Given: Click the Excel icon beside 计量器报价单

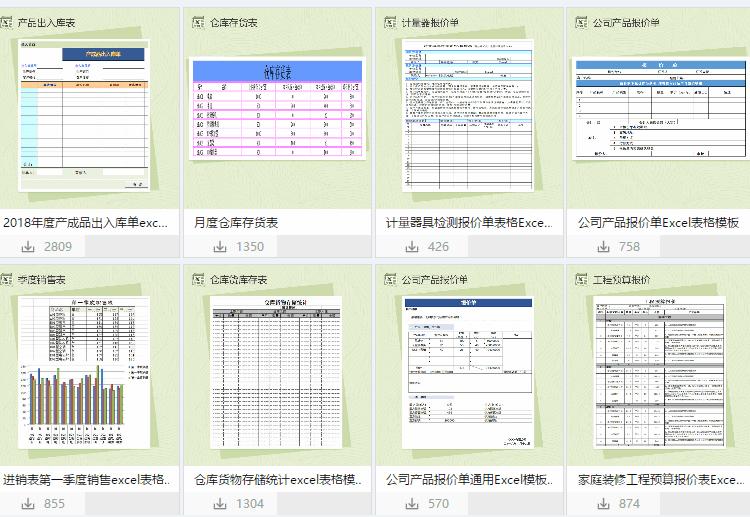Looking at the screenshot, I should pos(390,22).
